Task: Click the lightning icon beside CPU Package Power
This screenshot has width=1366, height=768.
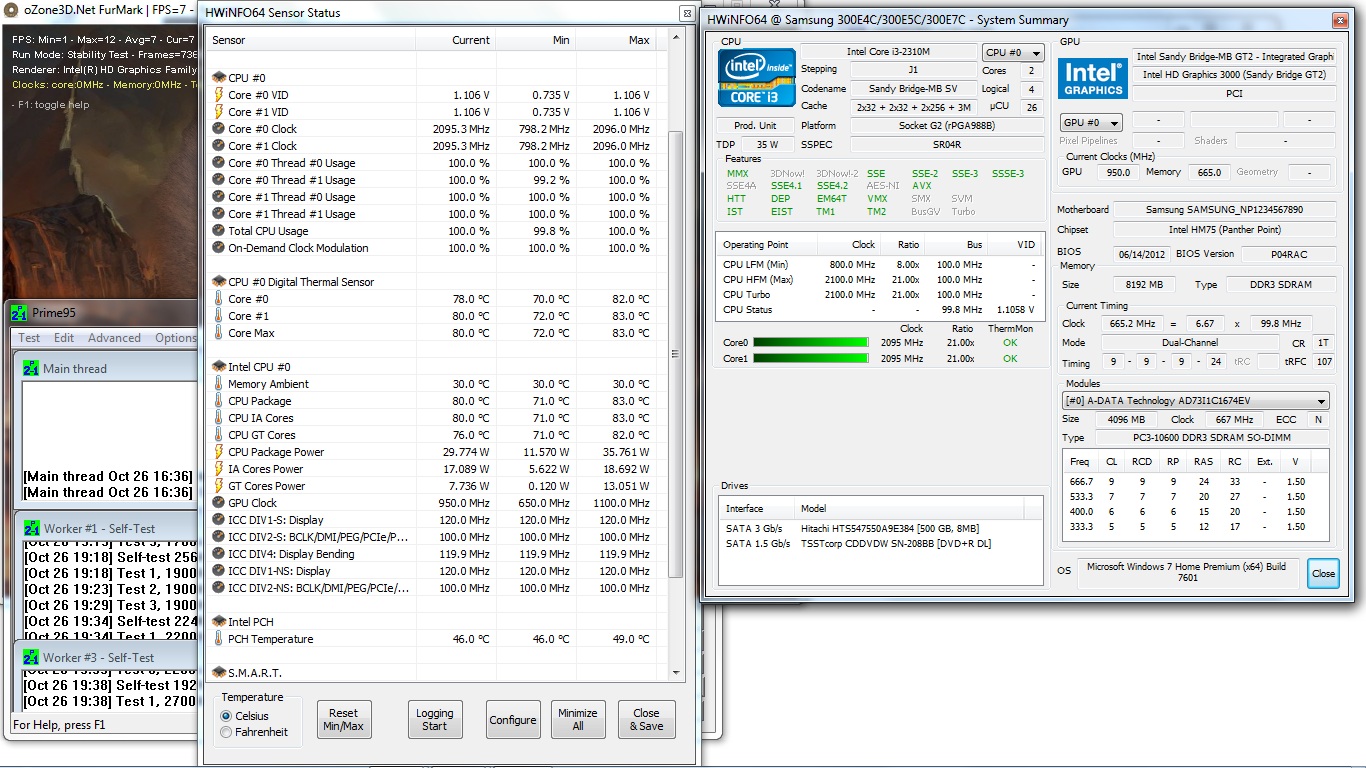Action: 219,452
